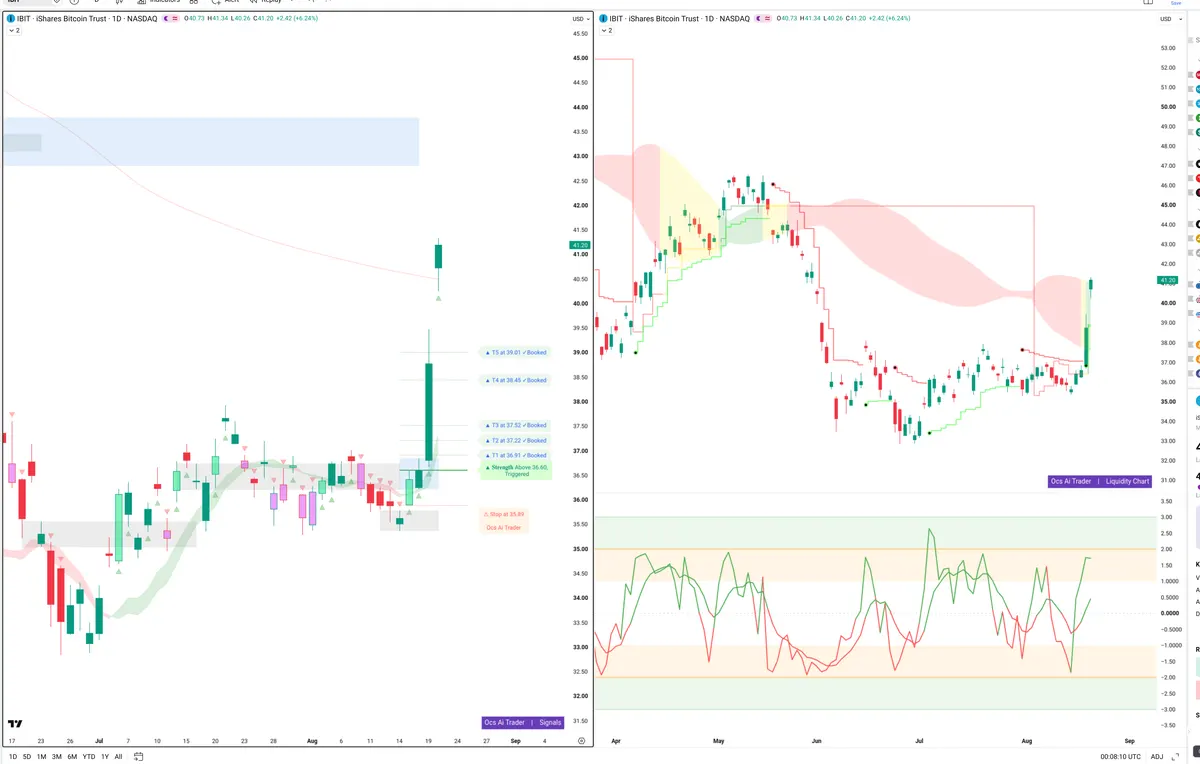This screenshot has height=764, width=1200.
Task: Click the 41.20 current price tag, left chart
Action: click(579, 245)
